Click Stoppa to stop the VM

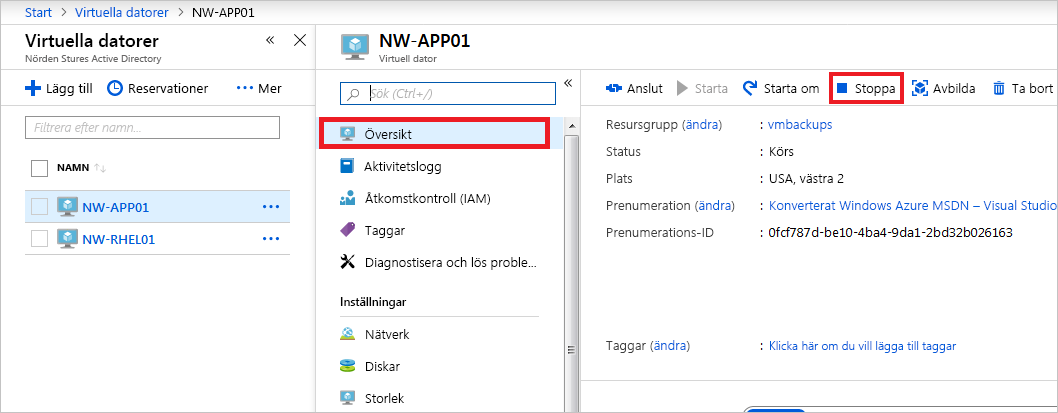[x=866, y=88]
